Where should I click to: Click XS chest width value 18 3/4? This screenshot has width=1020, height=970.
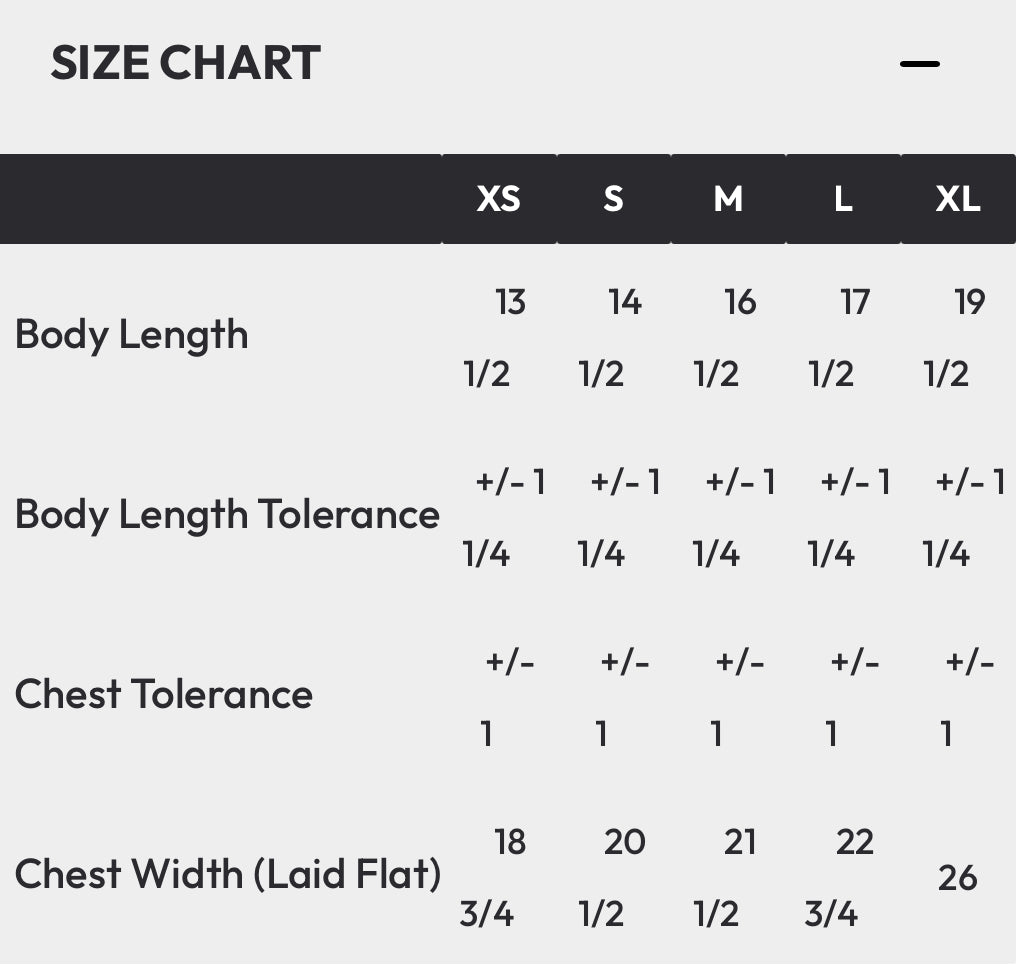[498, 877]
